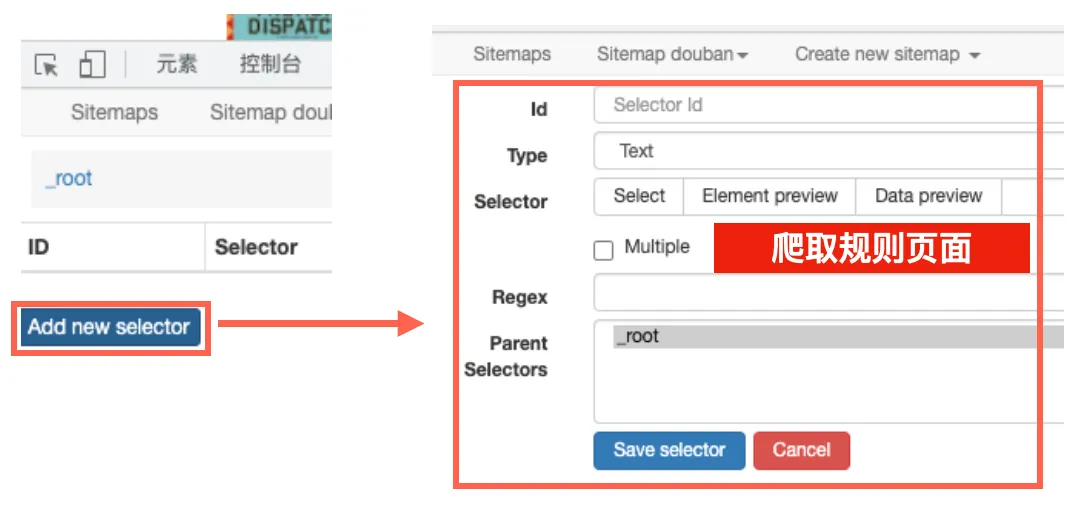Switch to the 控制台 tab
The height and width of the screenshot is (523, 1071).
(x=270, y=65)
